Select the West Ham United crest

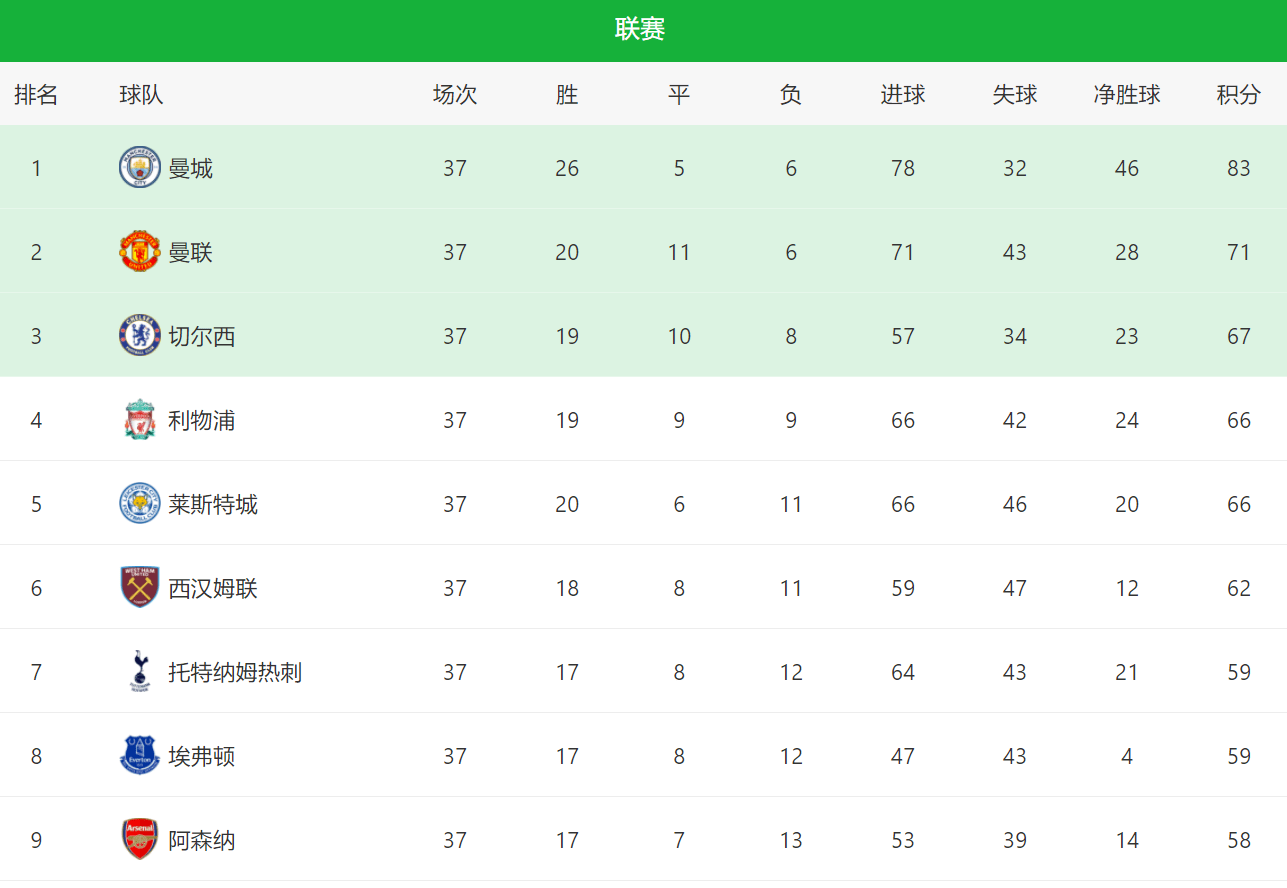point(139,587)
